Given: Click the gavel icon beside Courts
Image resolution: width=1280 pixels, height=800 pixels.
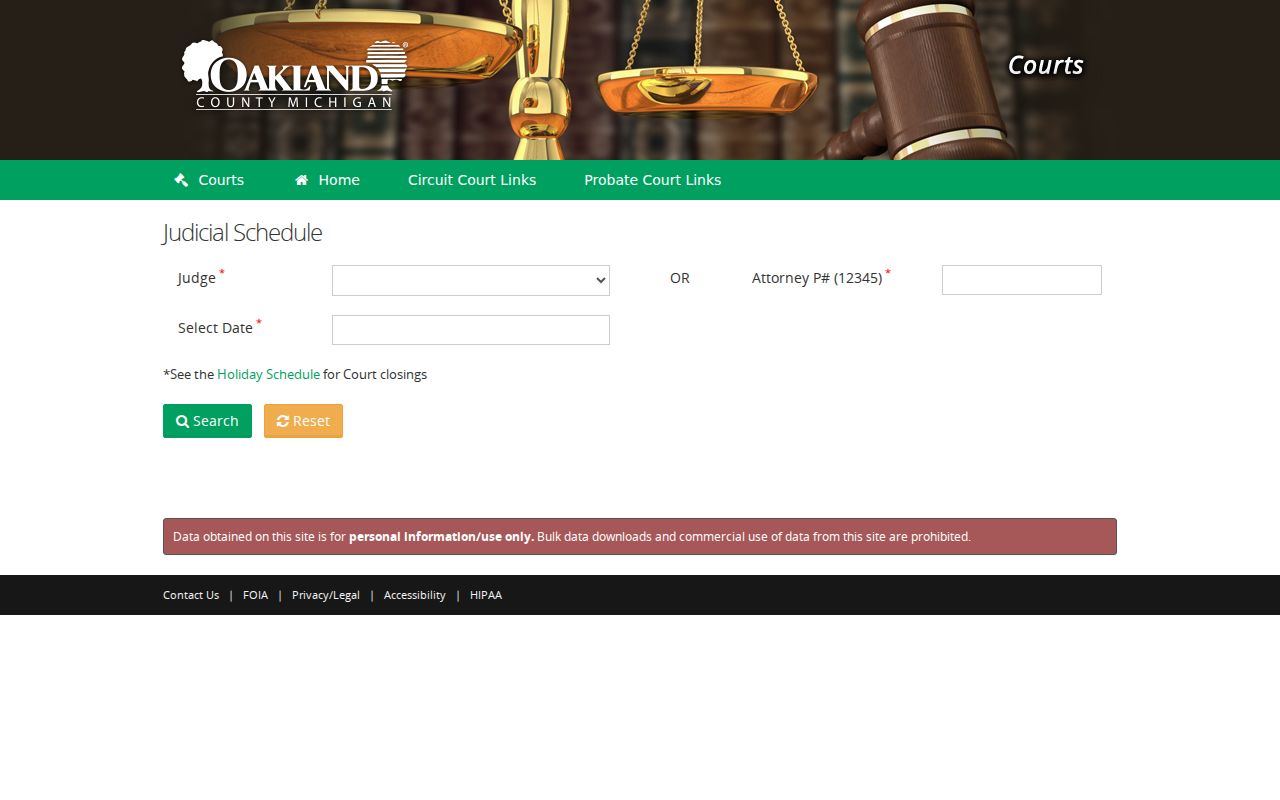Looking at the screenshot, I should (x=181, y=180).
